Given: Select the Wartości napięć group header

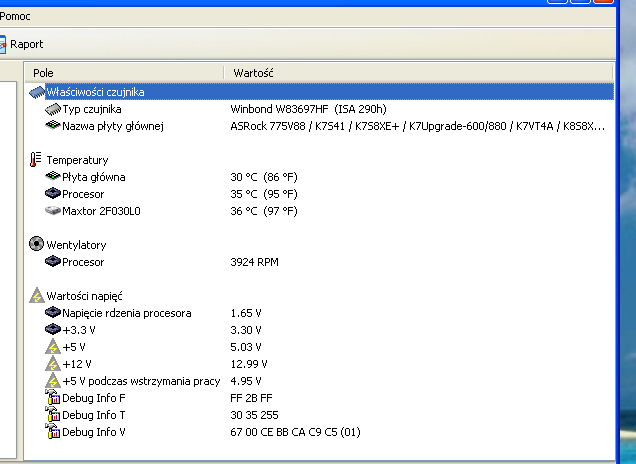Looking at the screenshot, I should [84, 296].
